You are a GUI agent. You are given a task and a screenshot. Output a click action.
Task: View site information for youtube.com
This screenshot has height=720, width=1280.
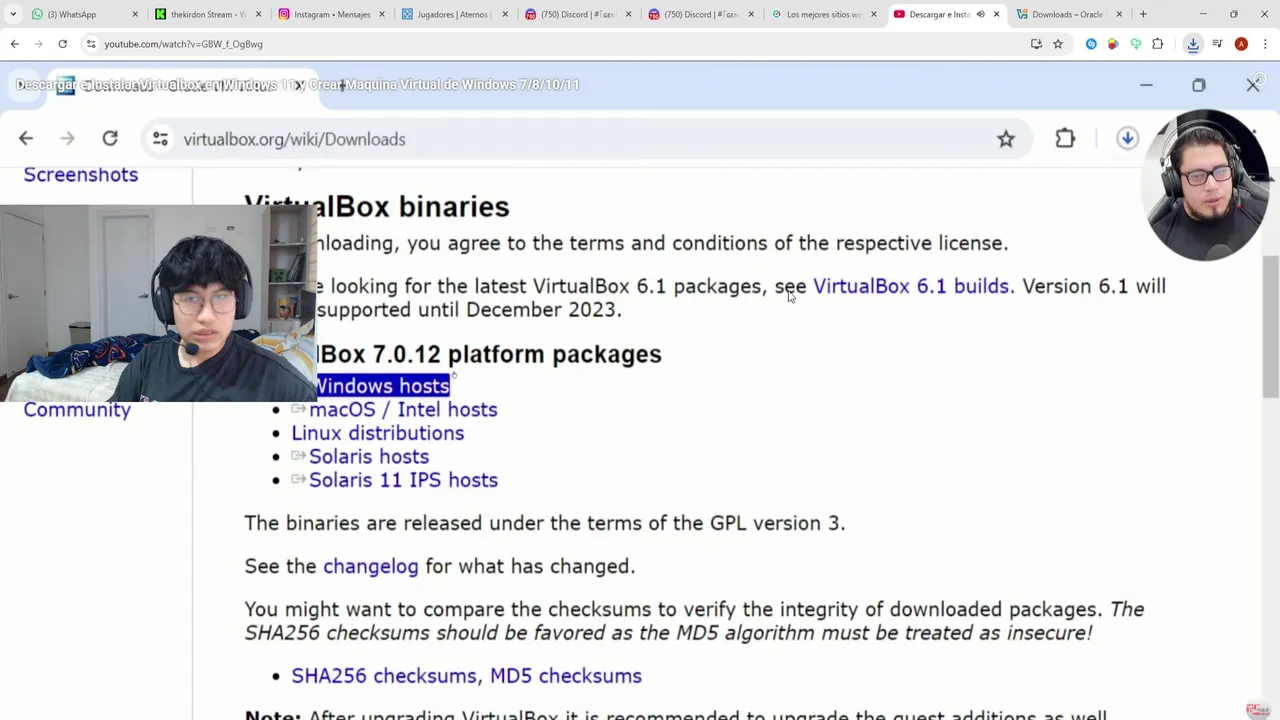point(91,44)
